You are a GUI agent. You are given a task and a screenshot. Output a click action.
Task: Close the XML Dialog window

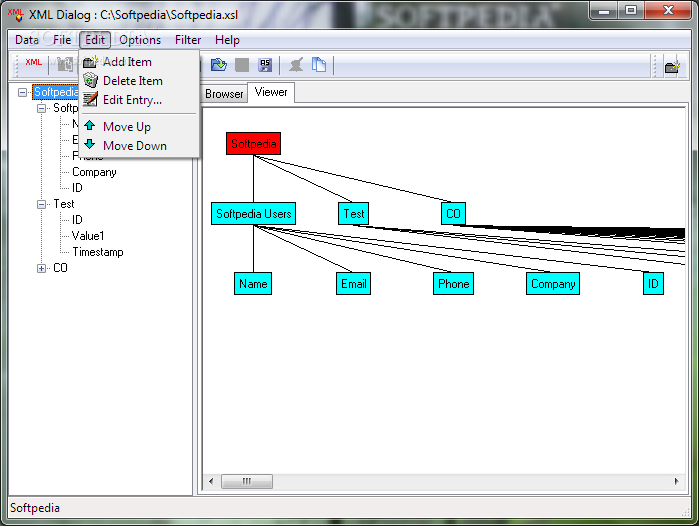(x=667, y=11)
